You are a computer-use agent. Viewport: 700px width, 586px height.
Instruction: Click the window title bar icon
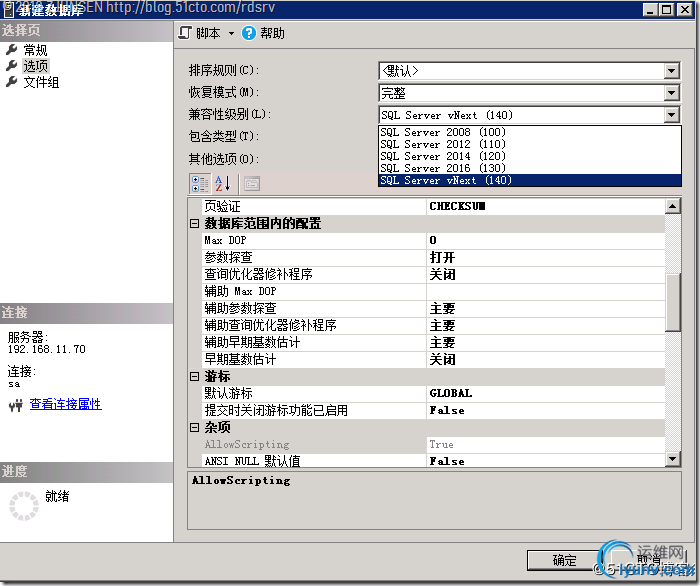point(8,9)
